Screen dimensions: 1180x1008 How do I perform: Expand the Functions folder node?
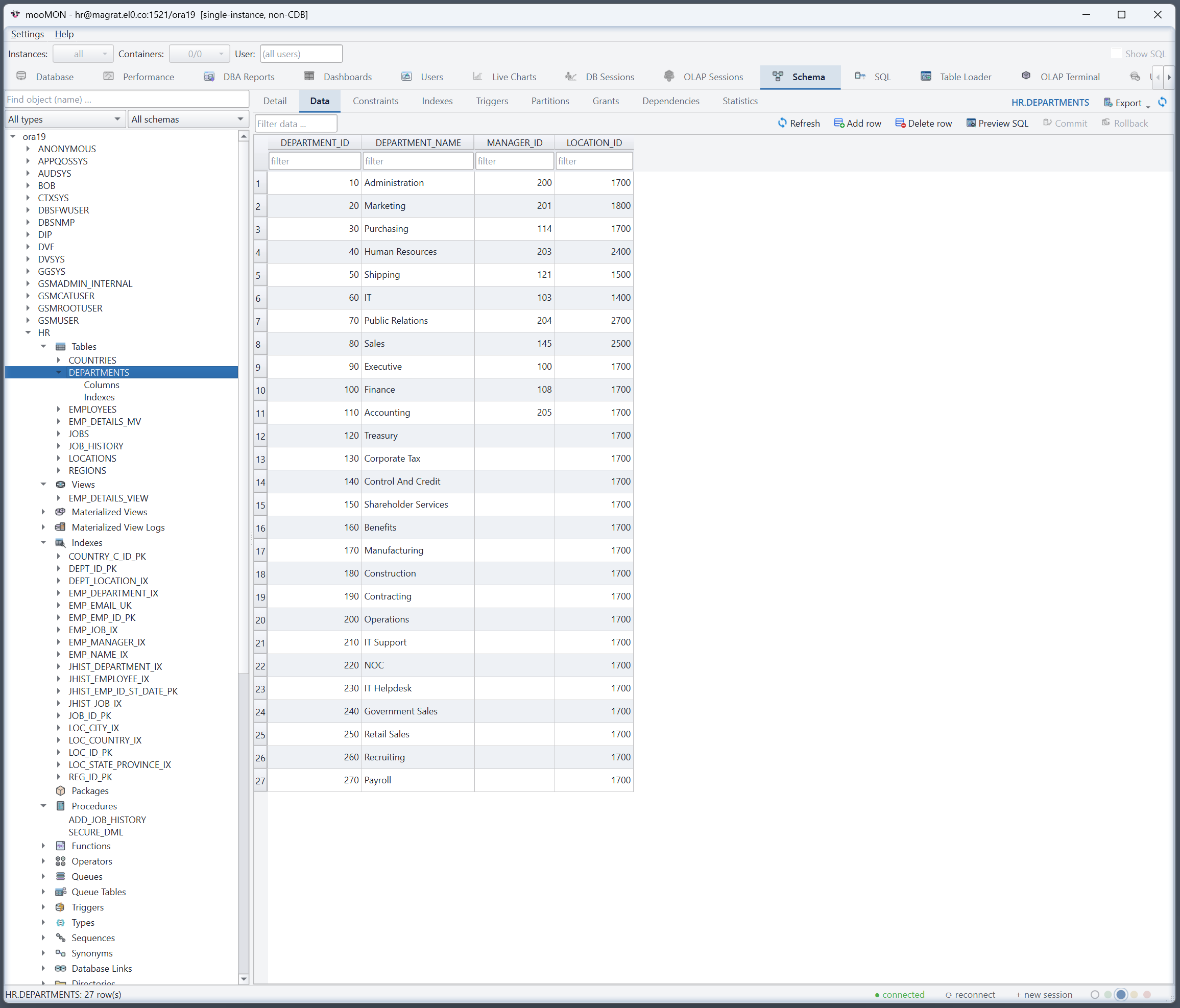[43, 846]
